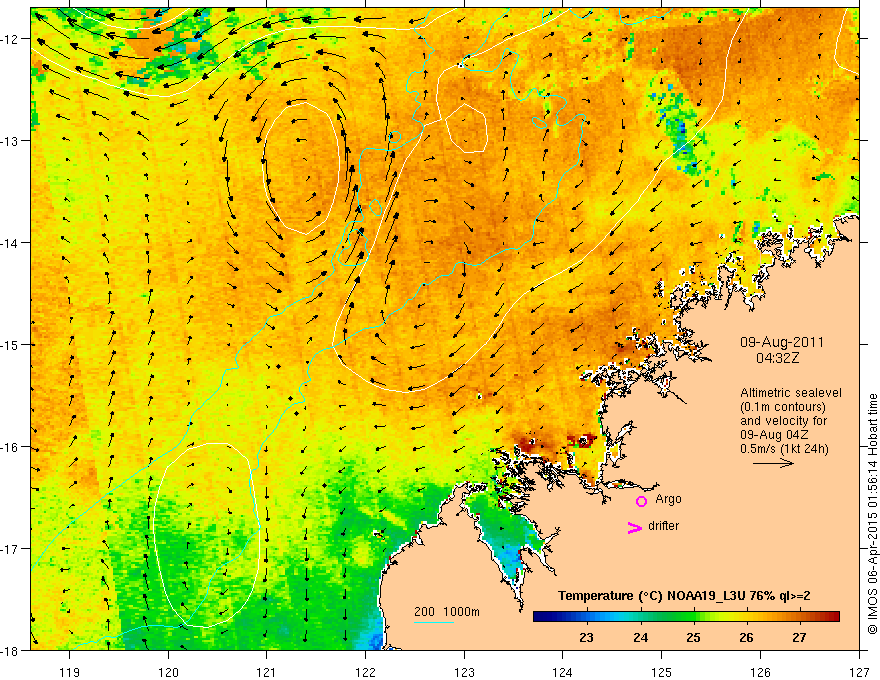The height and width of the screenshot is (680, 880).
Task: Click the 'Temperature (°C) NOAA19_L3U 76% ql>=2' title
Action: point(684,596)
